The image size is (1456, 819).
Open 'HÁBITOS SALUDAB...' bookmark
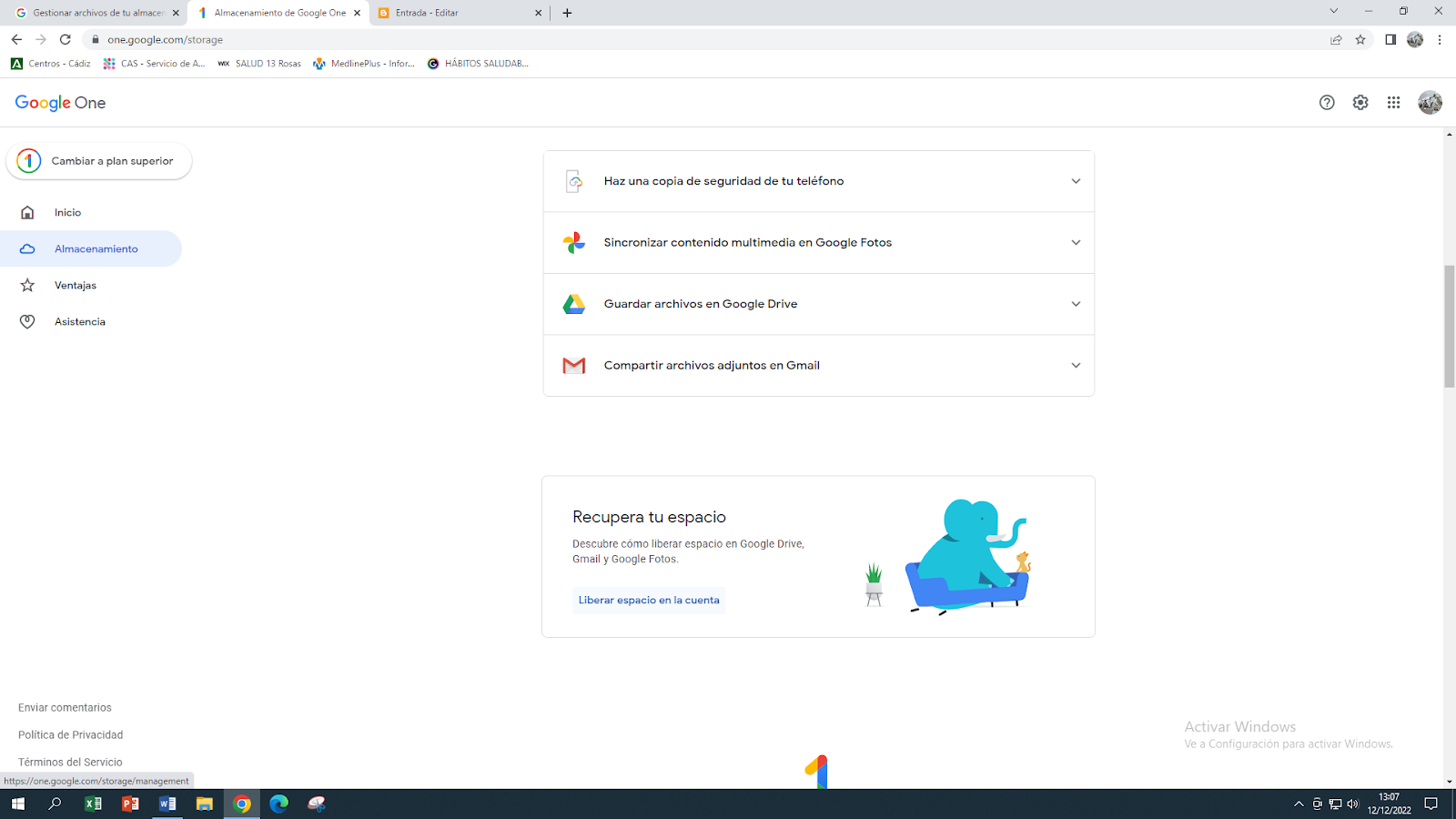pyautogui.click(x=478, y=64)
